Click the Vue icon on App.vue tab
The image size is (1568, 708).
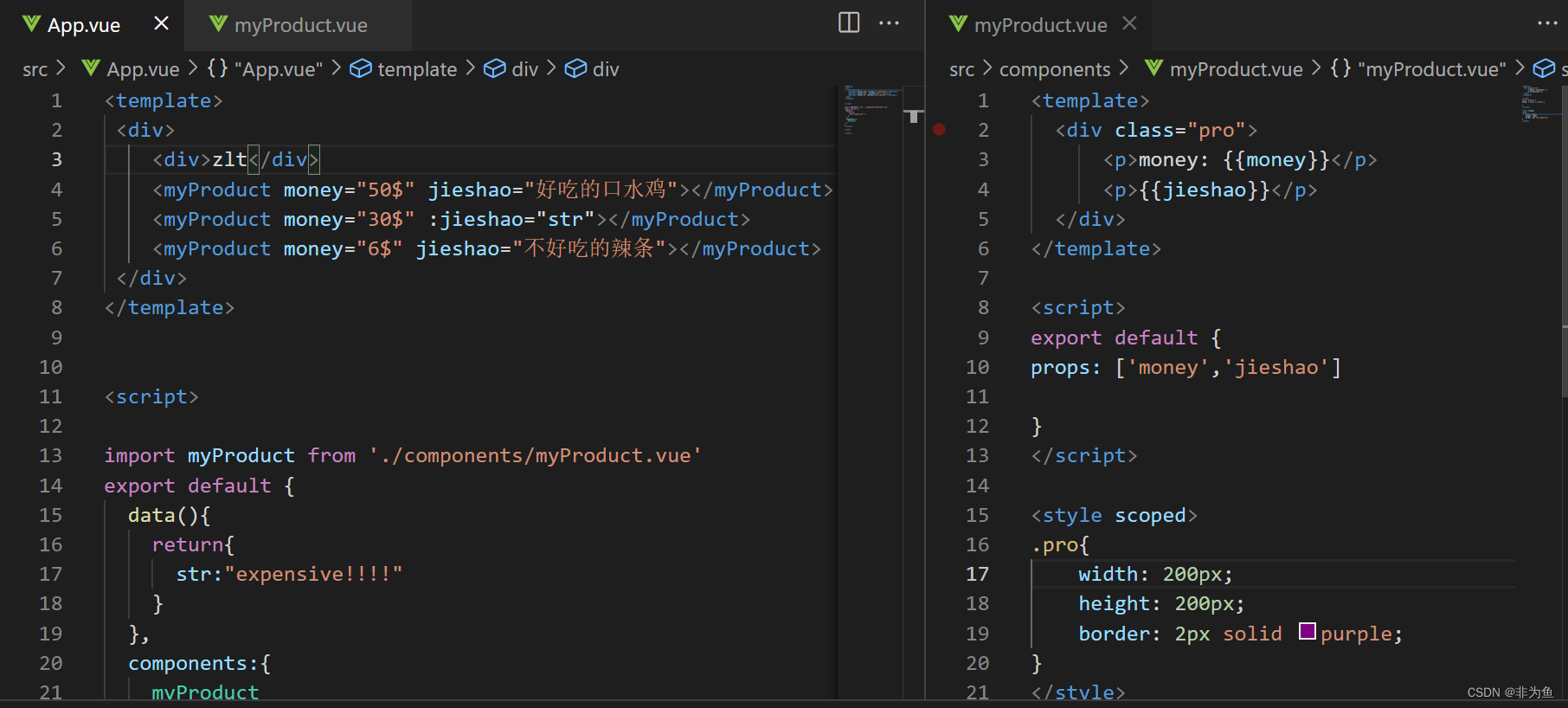[32, 24]
